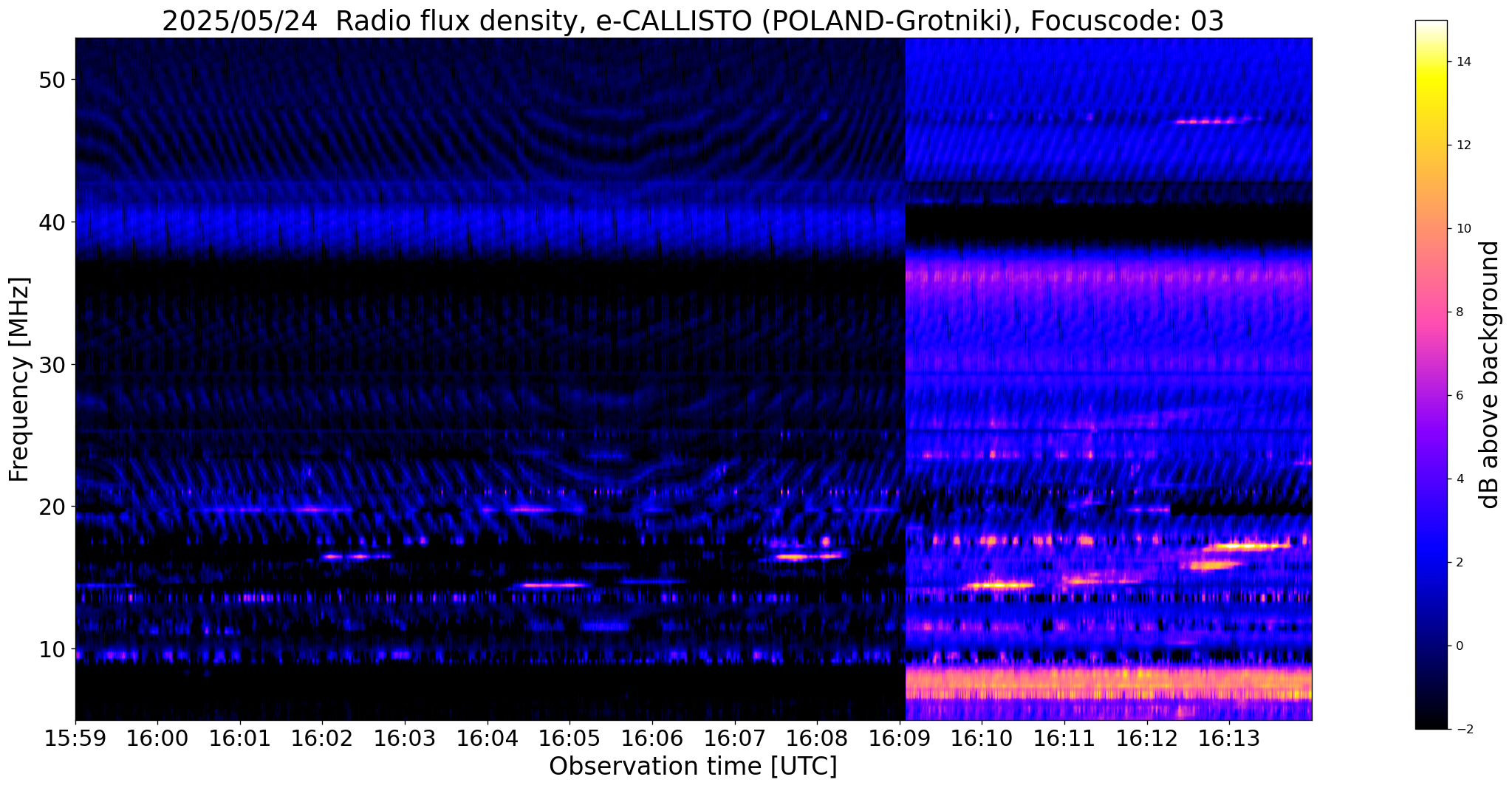Click the 16:00 time tick label
The image size is (1512, 788).
(157, 739)
